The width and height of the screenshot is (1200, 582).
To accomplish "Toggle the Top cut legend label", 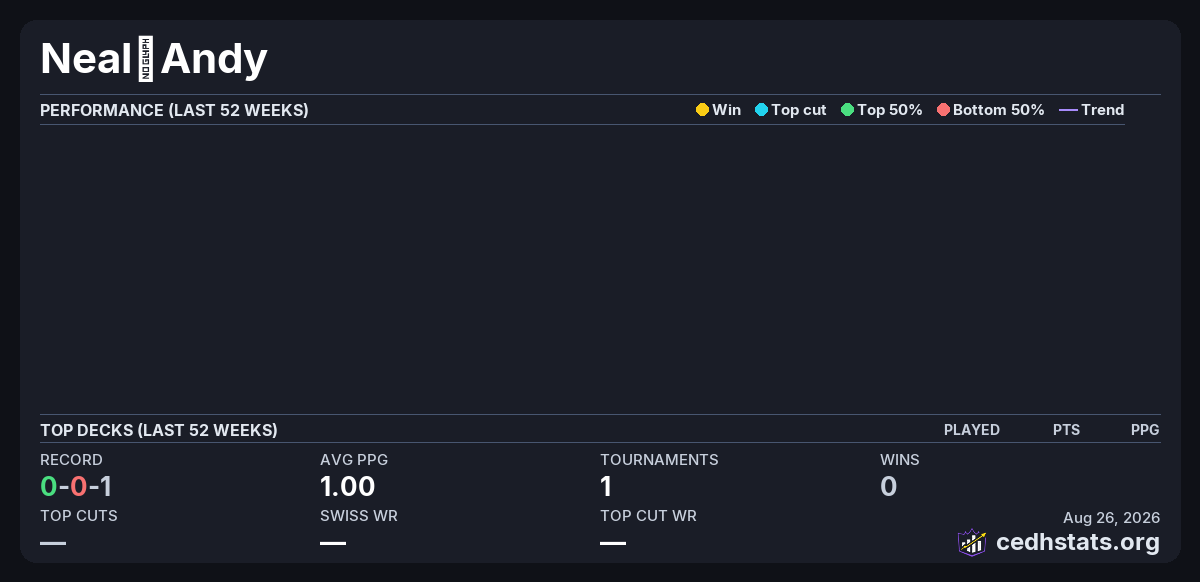I will tap(798, 110).
